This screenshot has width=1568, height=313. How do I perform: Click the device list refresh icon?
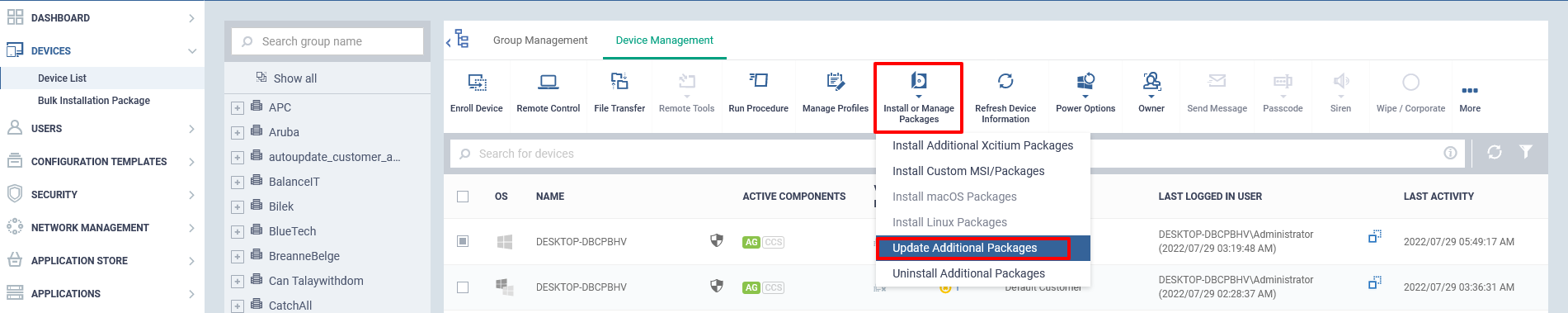click(1495, 152)
